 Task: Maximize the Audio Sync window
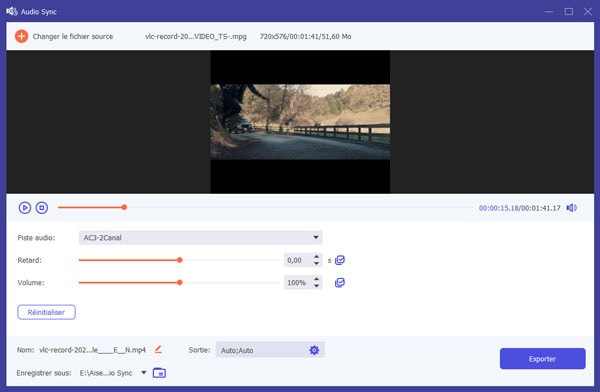point(569,11)
